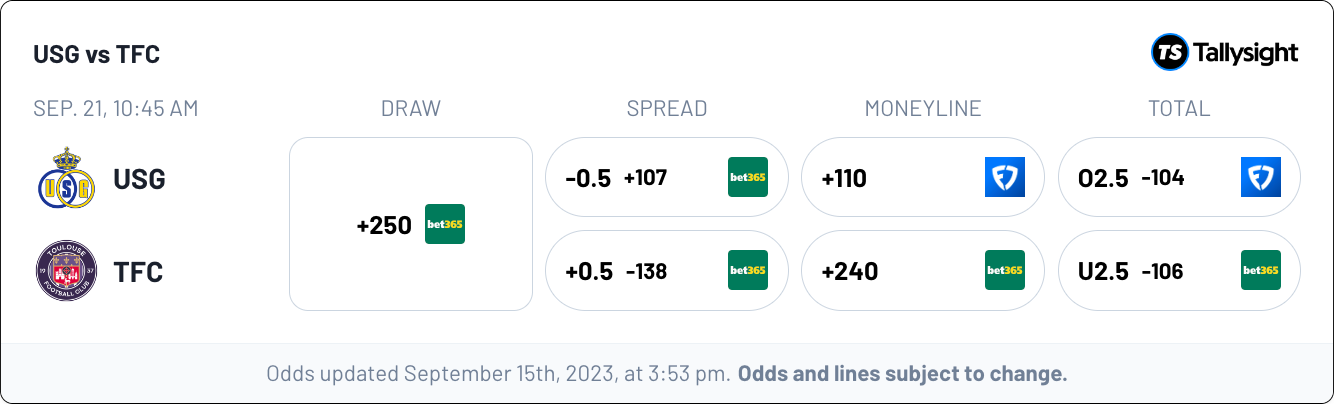Select TFC +0.5 spread at -138
Image resolution: width=1334 pixels, height=404 pixels.
tap(667, 270)
